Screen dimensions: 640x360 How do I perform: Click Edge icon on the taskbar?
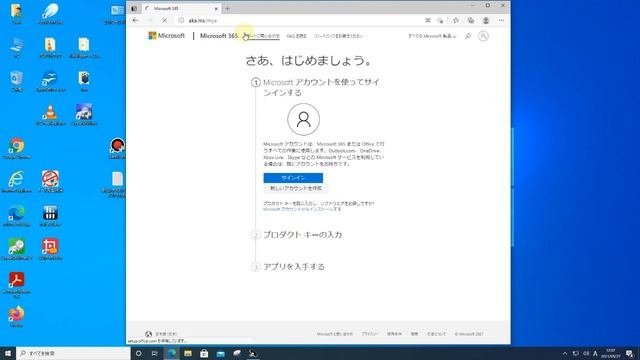click(171, 353)
